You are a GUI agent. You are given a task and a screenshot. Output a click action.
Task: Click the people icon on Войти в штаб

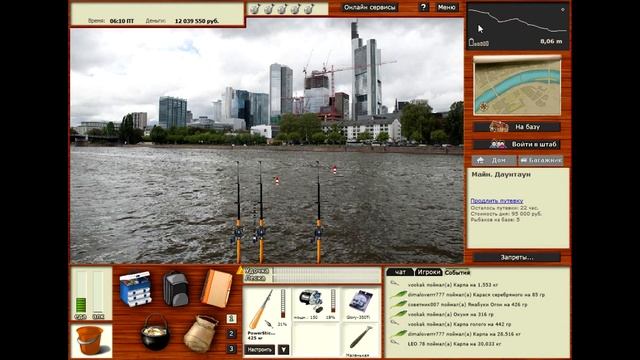498,144
